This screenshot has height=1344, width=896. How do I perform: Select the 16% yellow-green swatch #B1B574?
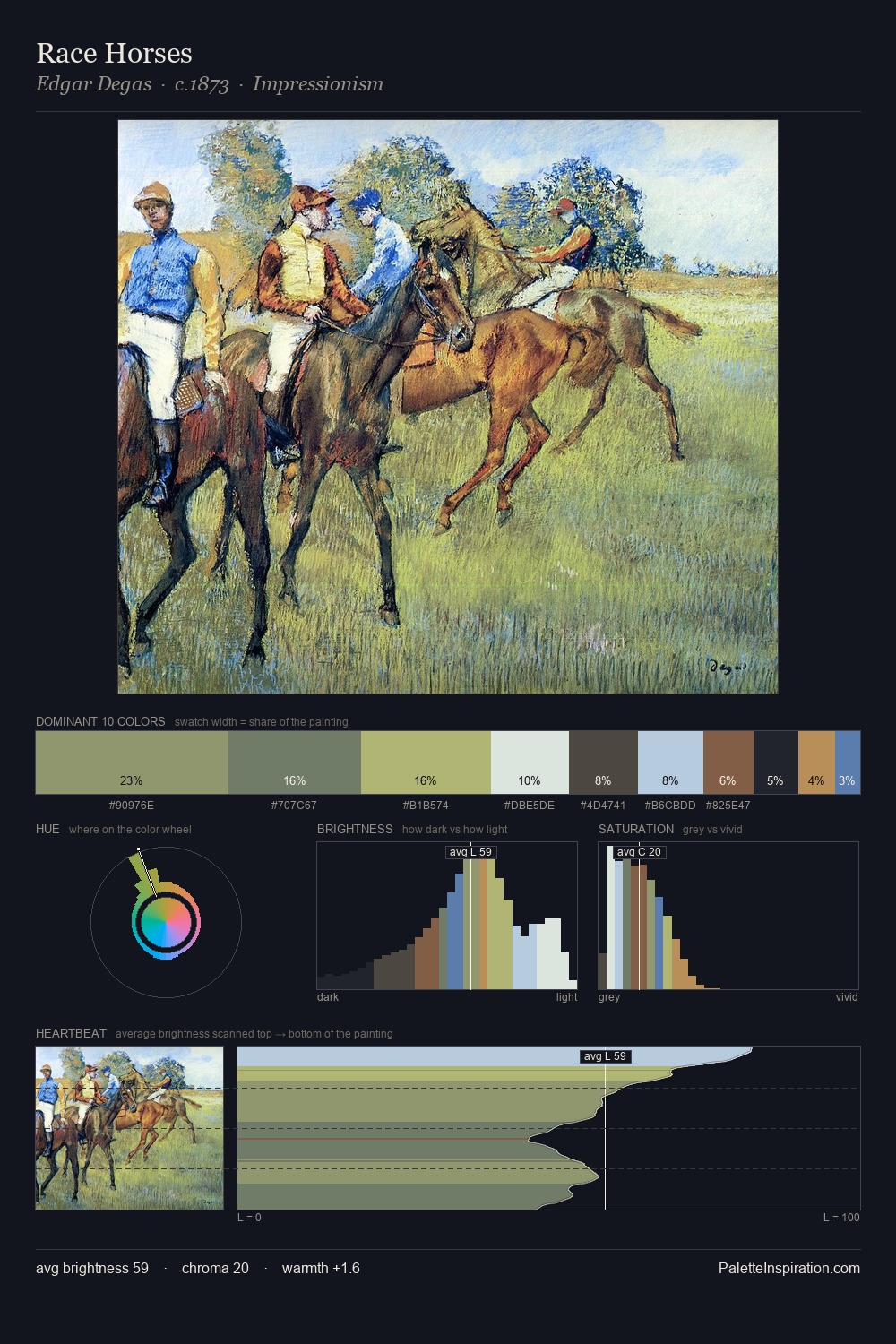click(426, 762)
